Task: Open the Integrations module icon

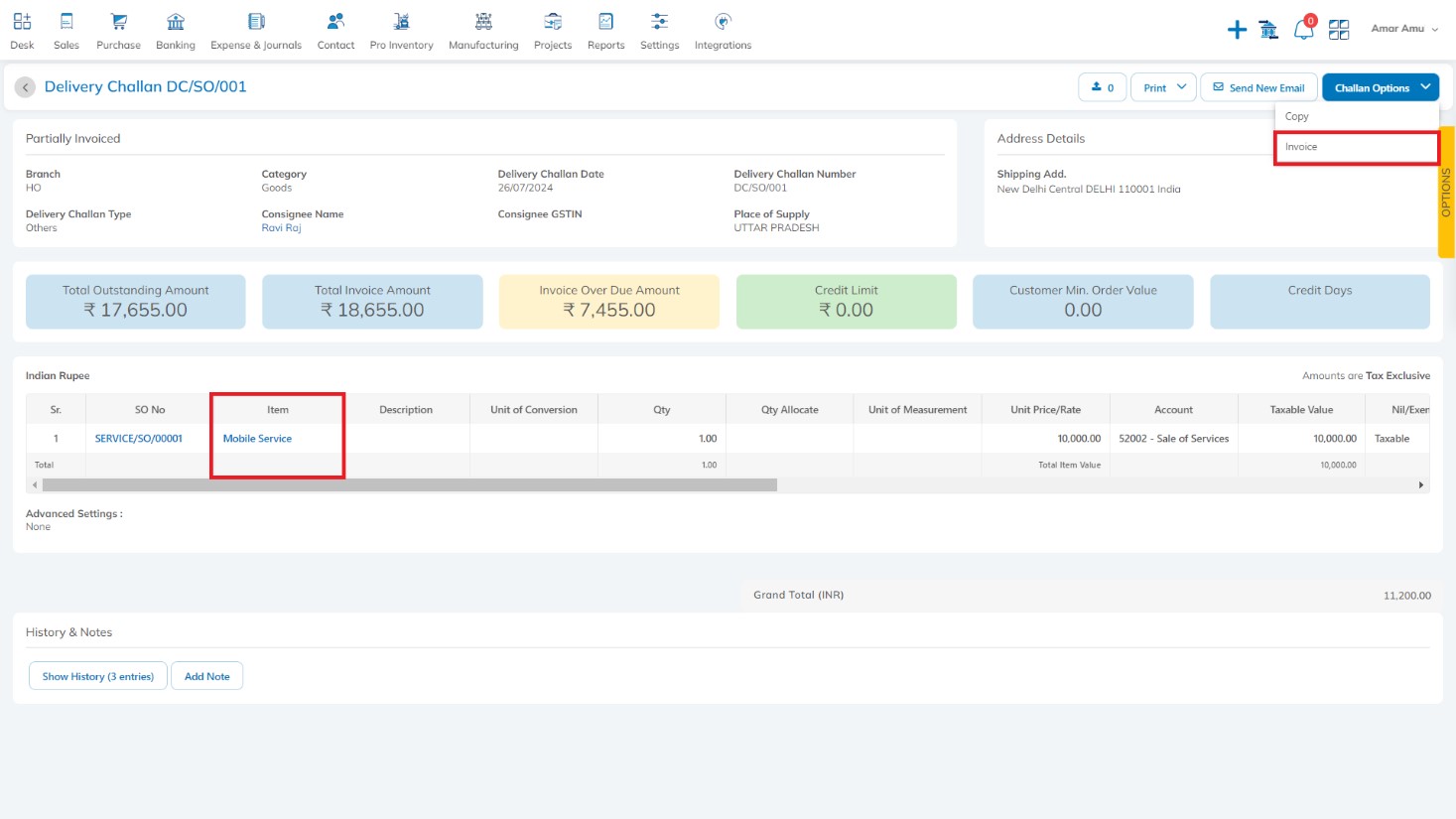Action: (x=723, y=21)
